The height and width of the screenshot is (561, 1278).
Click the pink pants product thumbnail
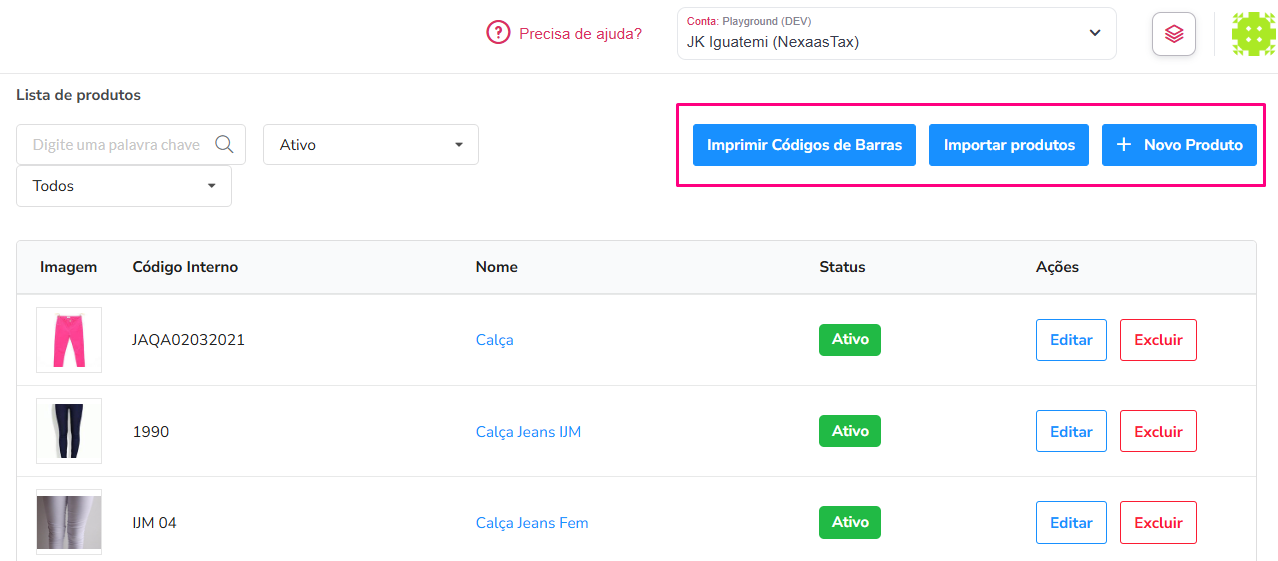tap(69, 340)
